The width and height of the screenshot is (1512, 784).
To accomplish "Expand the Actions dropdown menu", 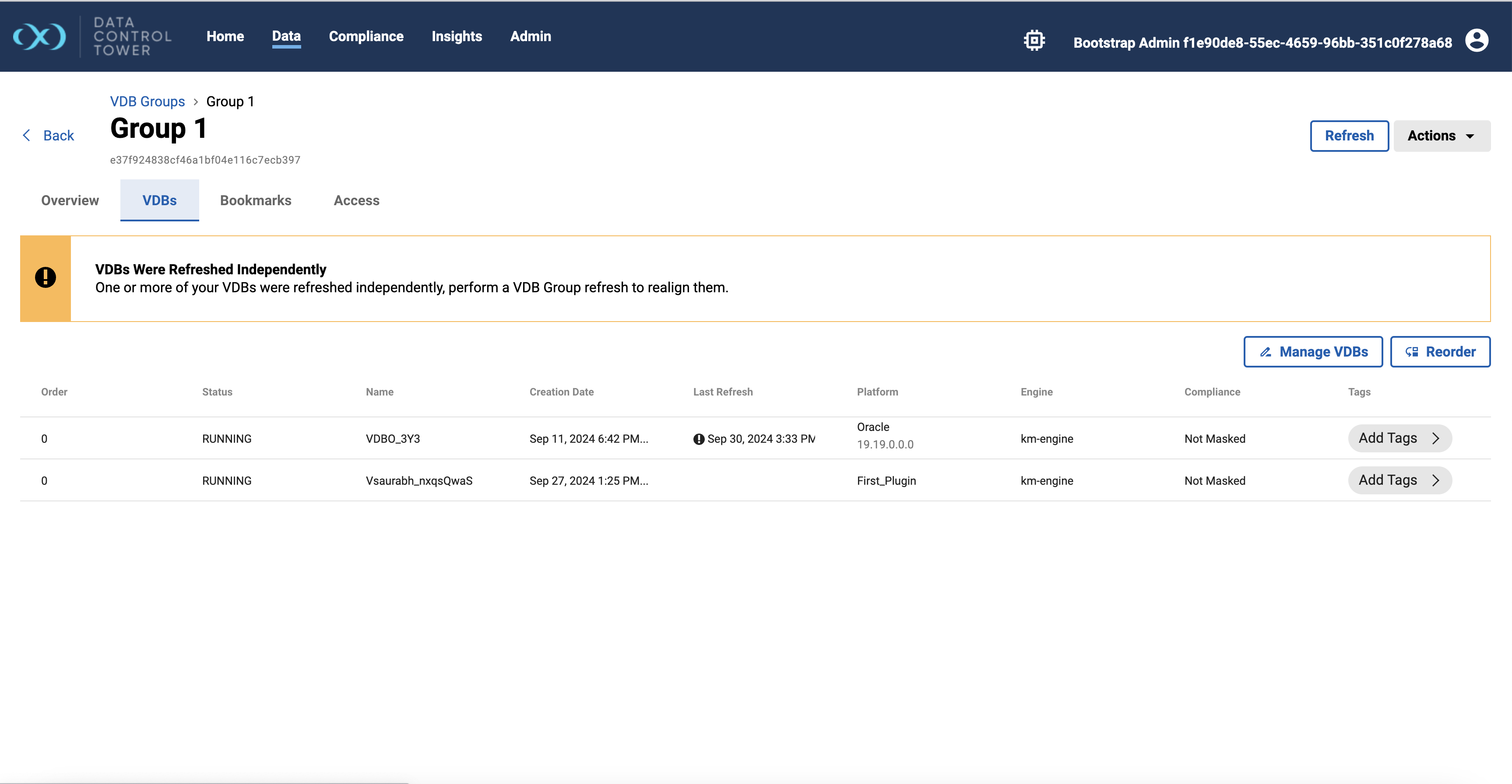I will pos(1441,136).
